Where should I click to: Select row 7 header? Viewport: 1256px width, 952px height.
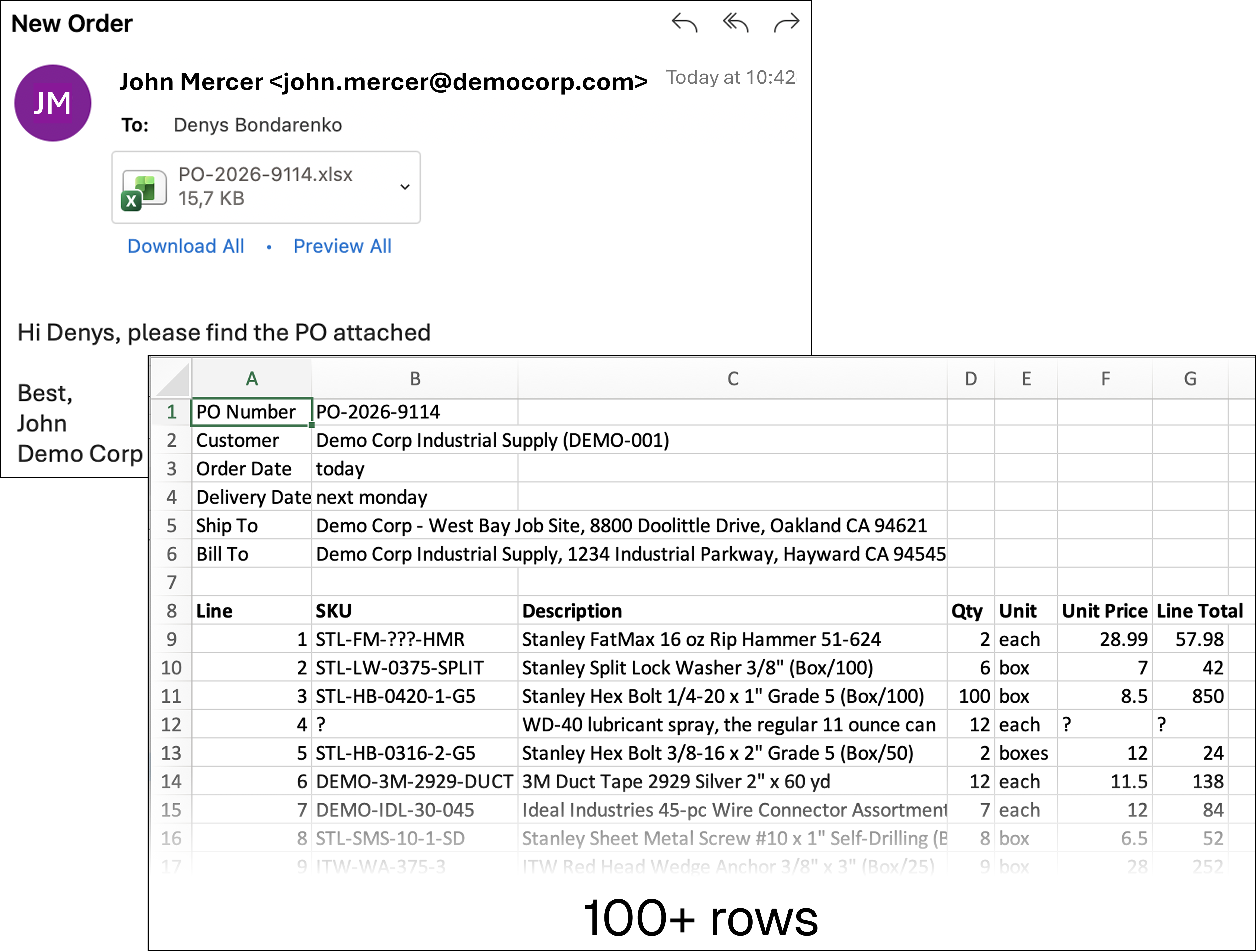coord(171,582)
